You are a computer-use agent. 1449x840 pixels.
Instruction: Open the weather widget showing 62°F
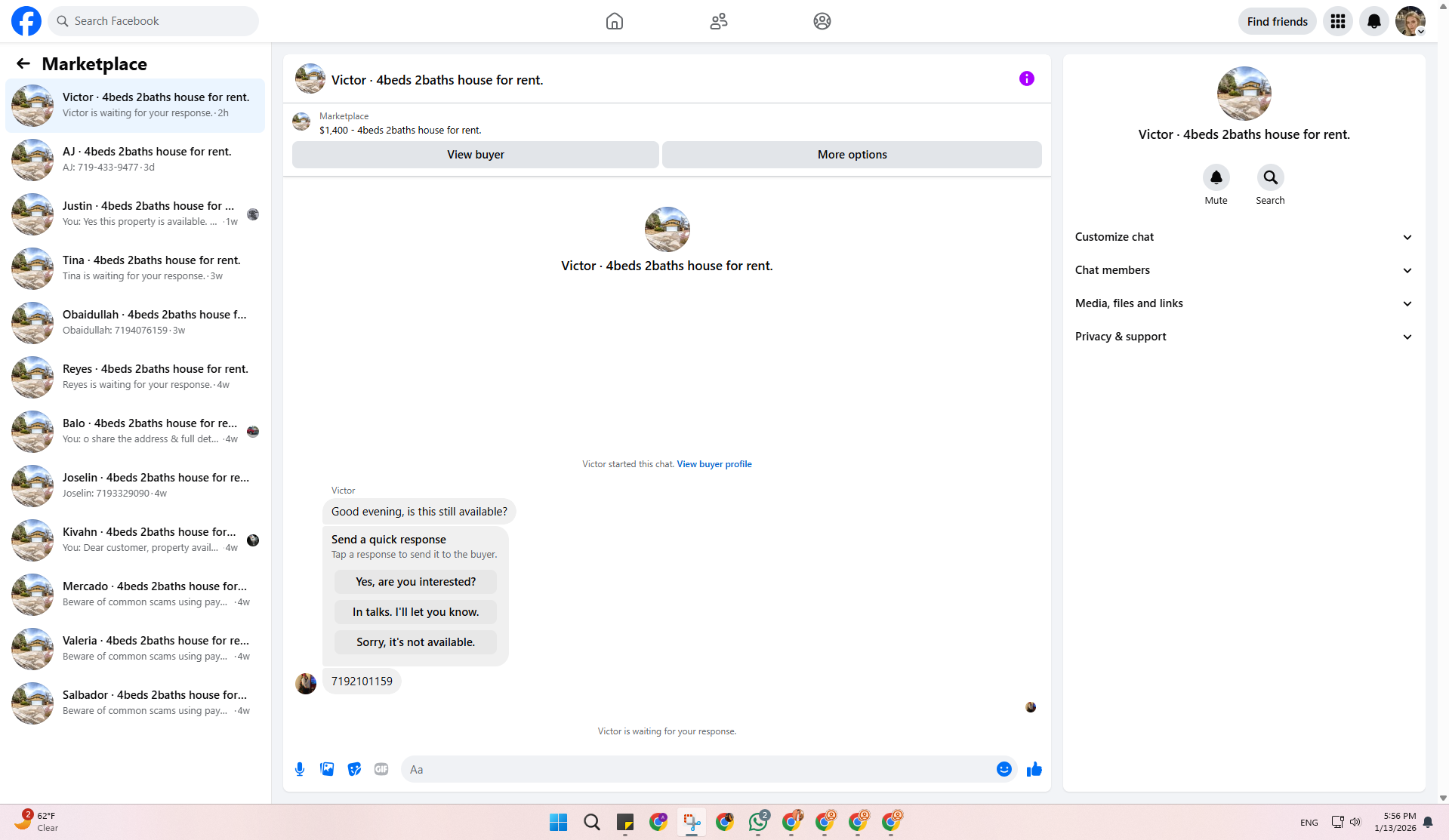click(x=36, y=822)
